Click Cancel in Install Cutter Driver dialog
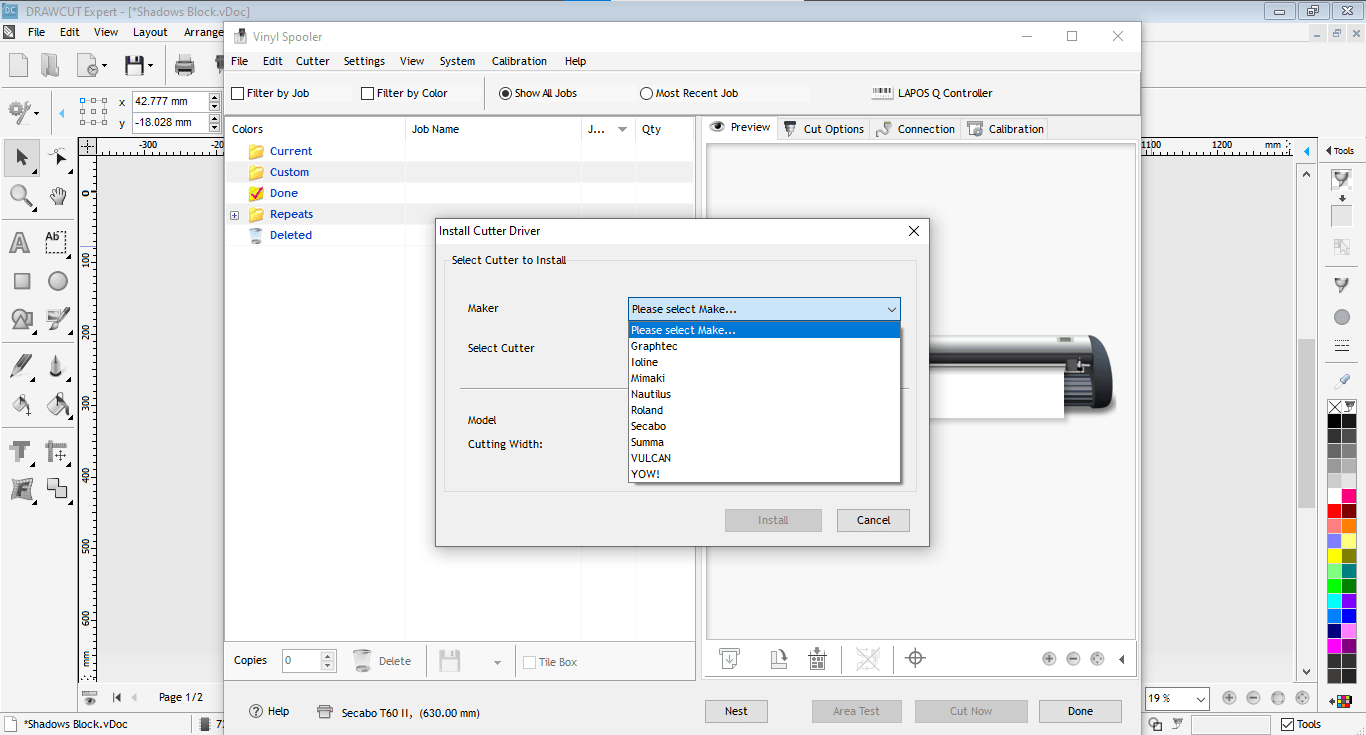Viewport: 1366px width, 735px height. pyautogui.click(x=873, y=520)
